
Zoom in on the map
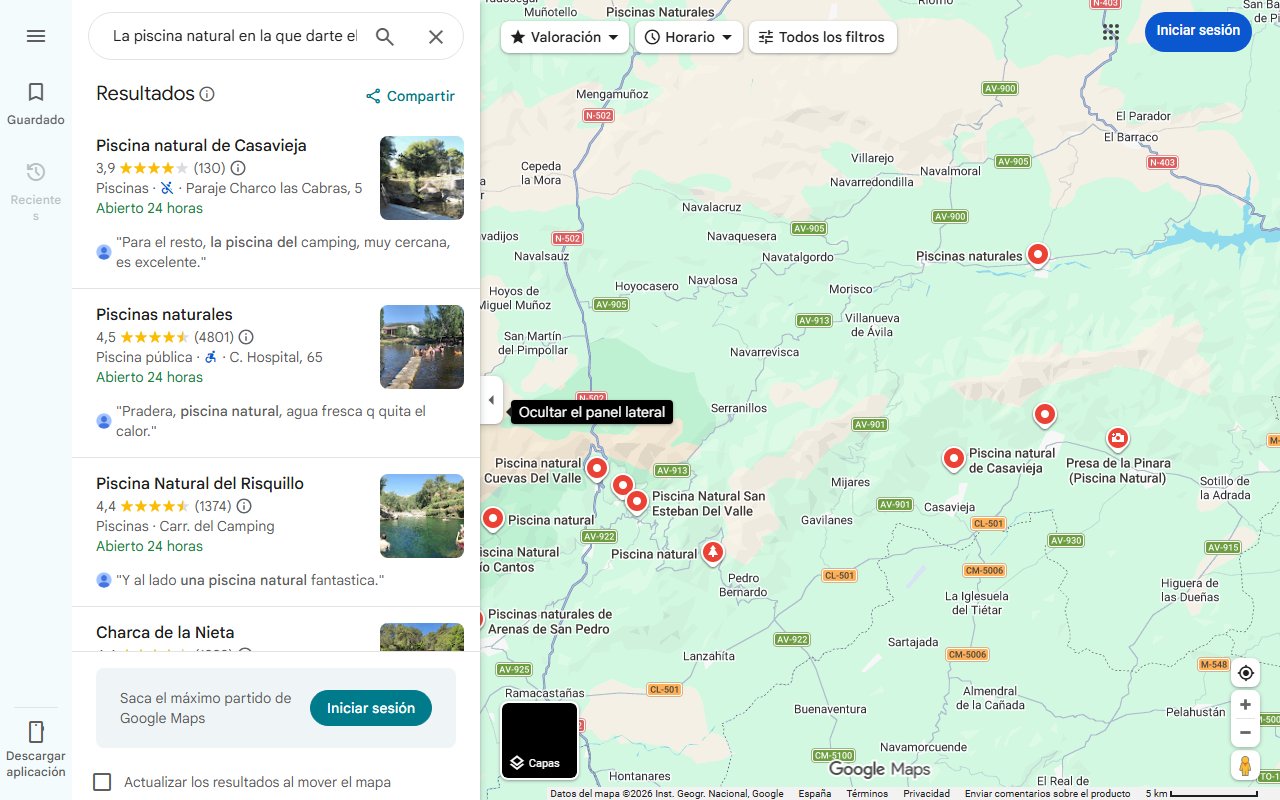point(1245,705)
